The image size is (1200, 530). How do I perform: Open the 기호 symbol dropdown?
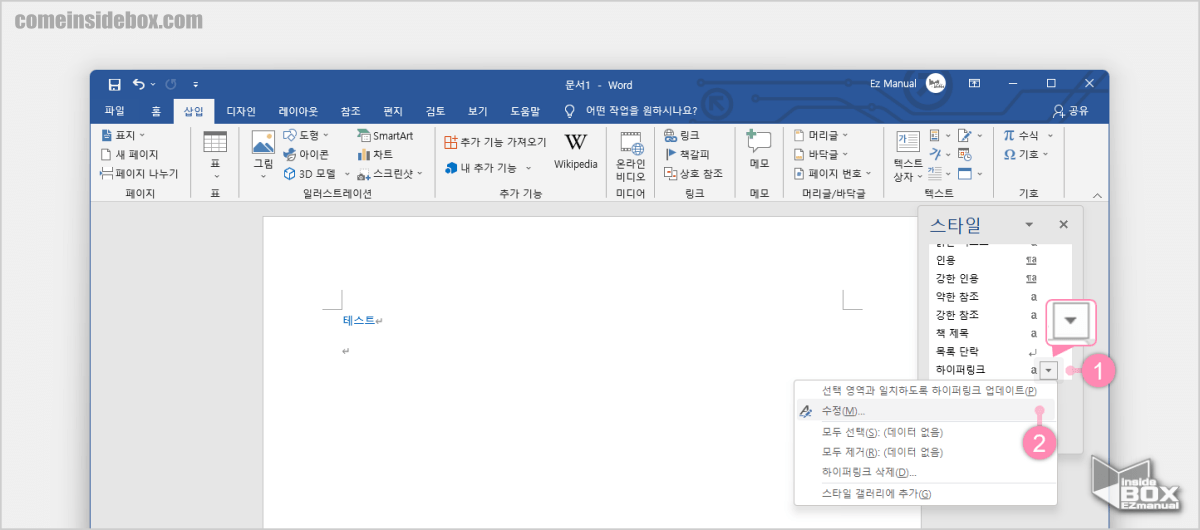tap(1027, 154)
